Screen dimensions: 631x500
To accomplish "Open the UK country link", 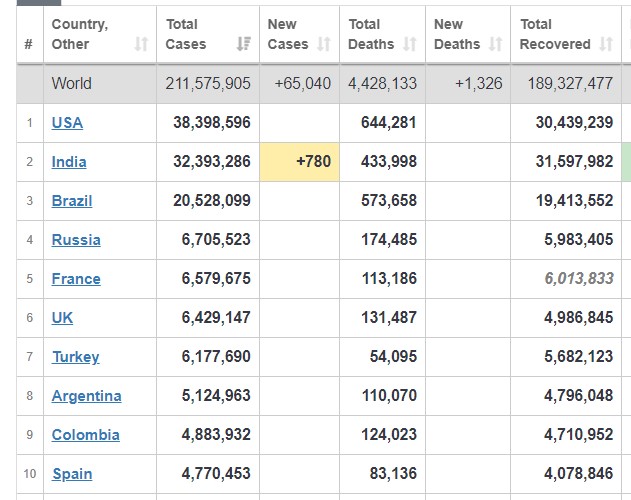I will coord(62,318).
